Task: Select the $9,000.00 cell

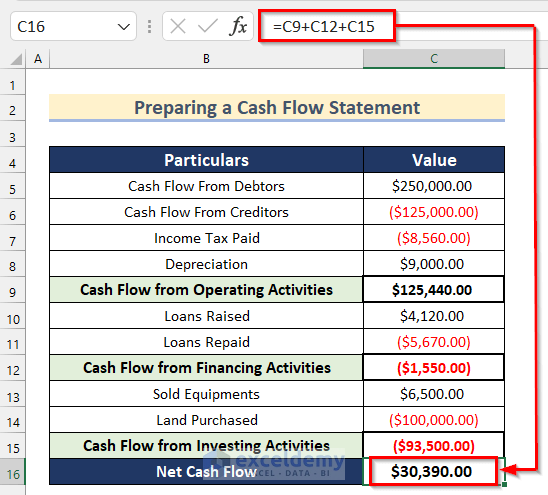Action: [434, 264]
